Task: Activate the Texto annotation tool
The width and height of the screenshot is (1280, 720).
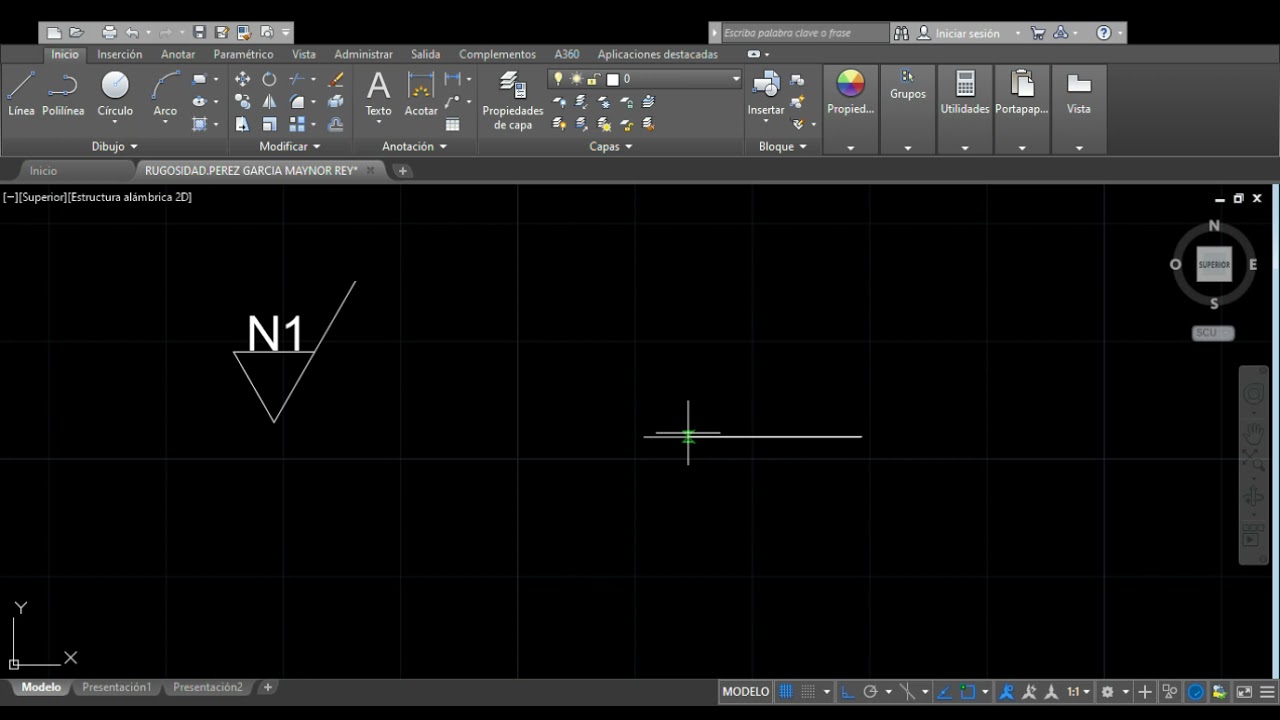Action: tap(378, 94)
